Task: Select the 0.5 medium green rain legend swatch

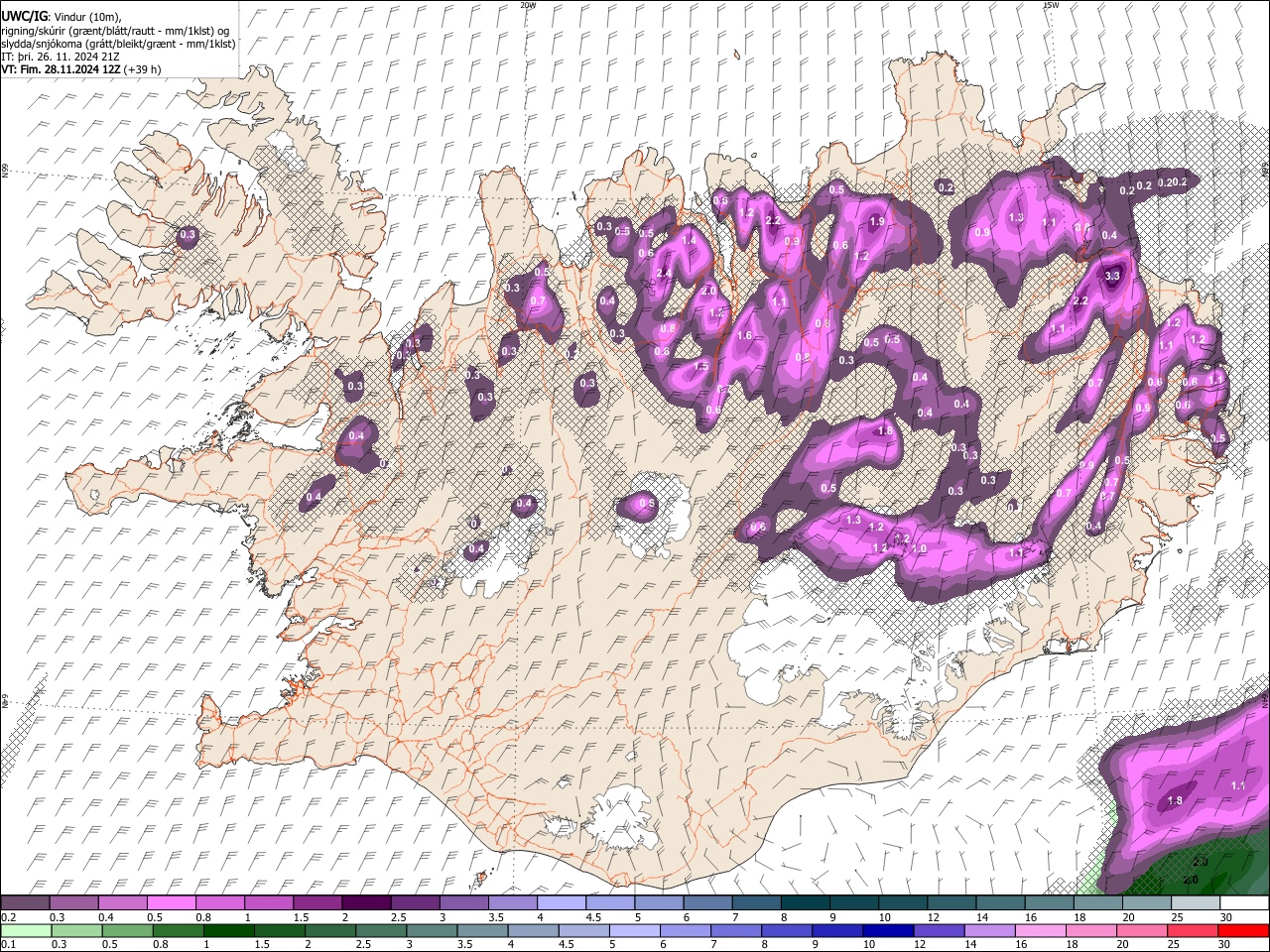Action: click(x=127, y=930)
